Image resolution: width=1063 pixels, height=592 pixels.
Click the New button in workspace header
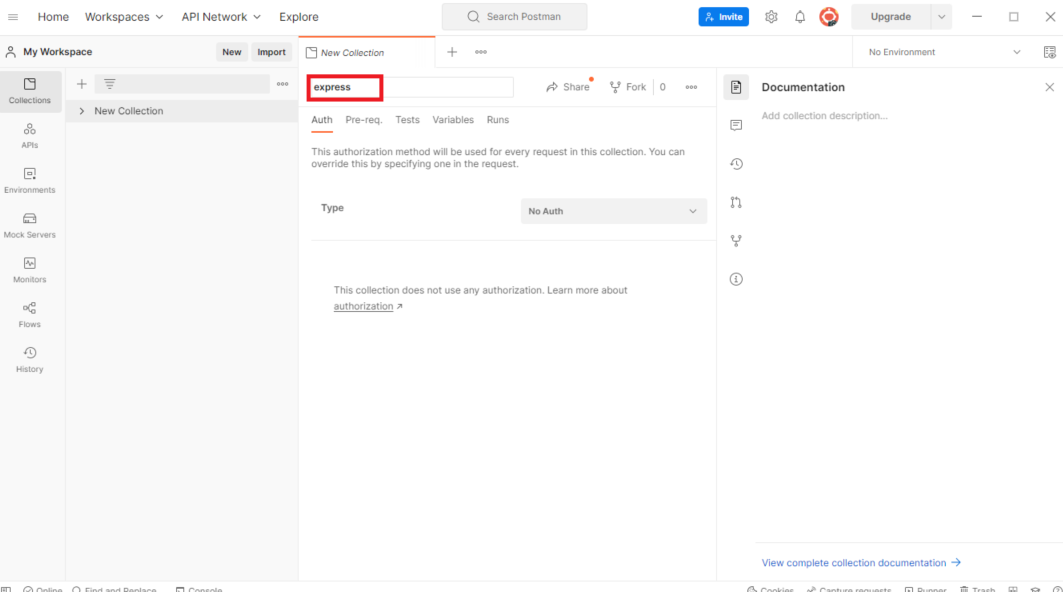[x=232, y=52]
